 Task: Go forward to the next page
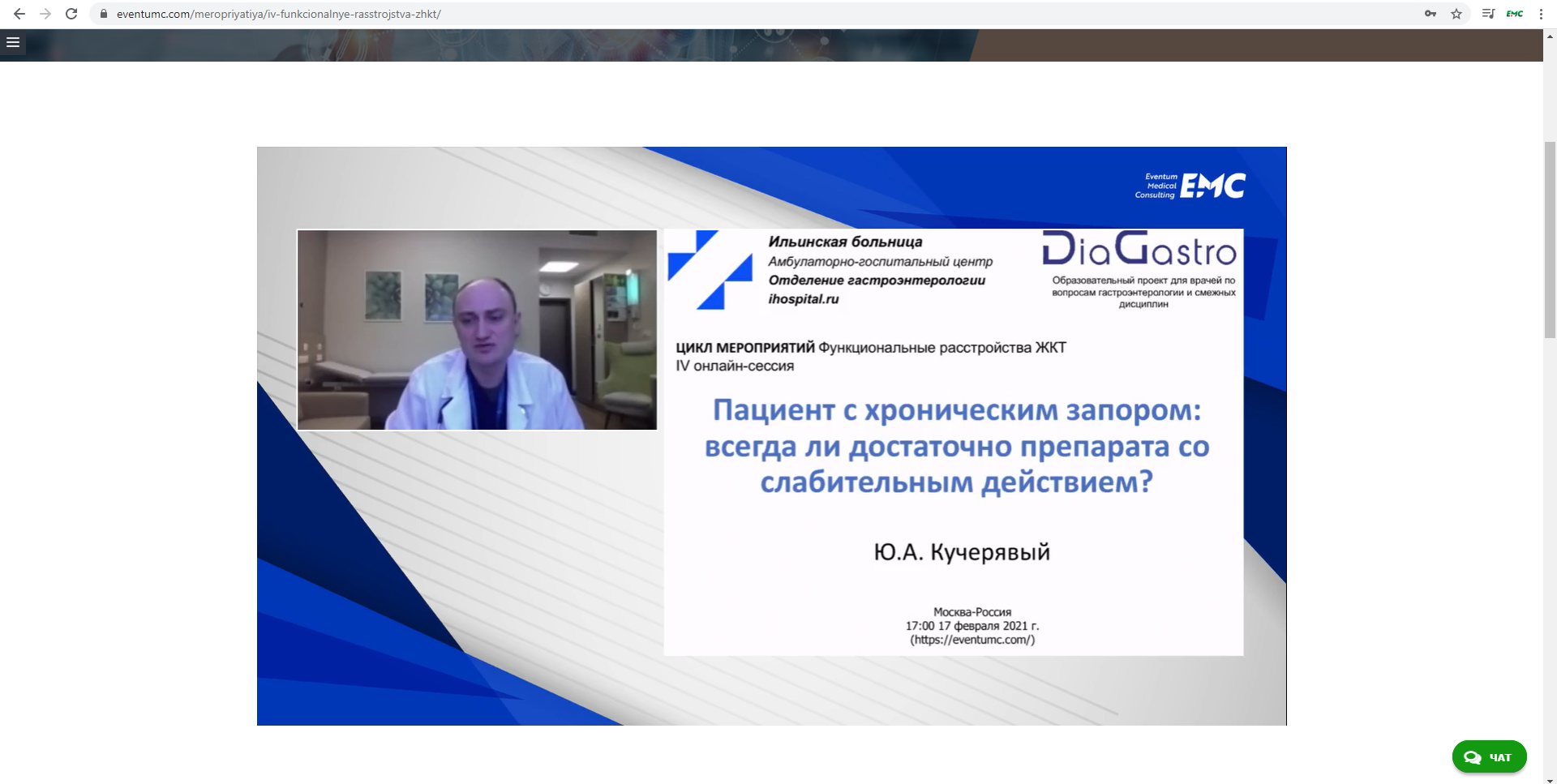point(45,14)
